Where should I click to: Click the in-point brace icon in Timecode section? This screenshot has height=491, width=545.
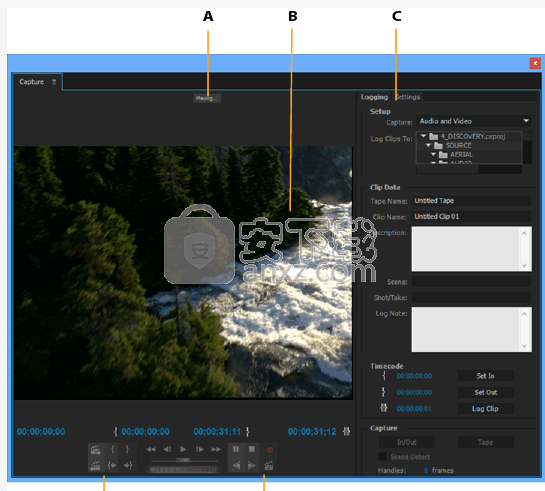[384, 376]
